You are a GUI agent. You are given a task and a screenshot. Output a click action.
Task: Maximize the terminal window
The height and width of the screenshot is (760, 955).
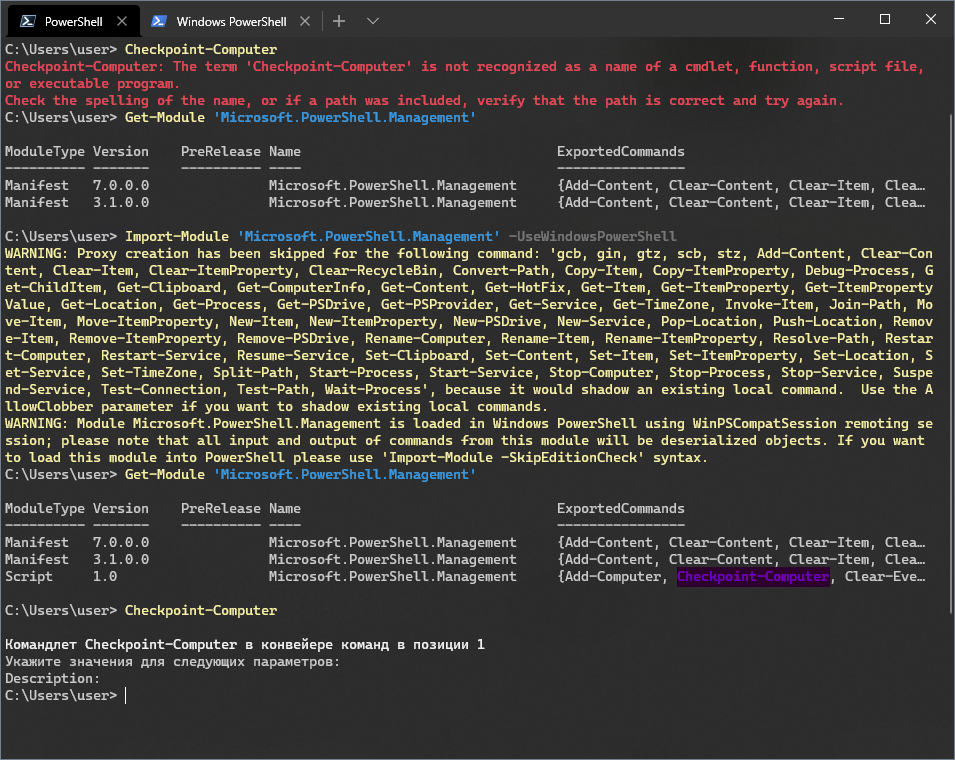coord(885,20)
